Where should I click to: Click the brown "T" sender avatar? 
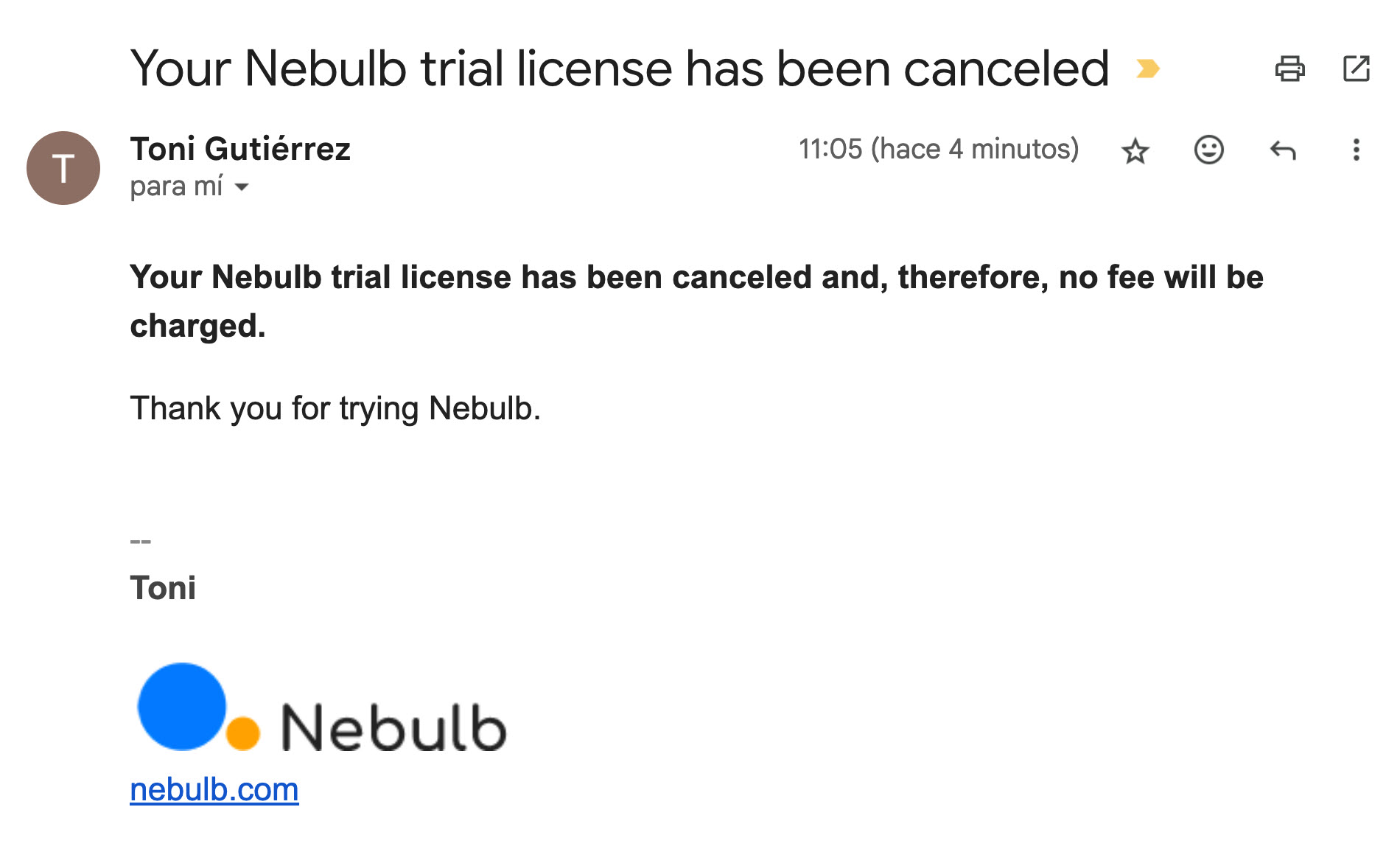tap(63, 168)
